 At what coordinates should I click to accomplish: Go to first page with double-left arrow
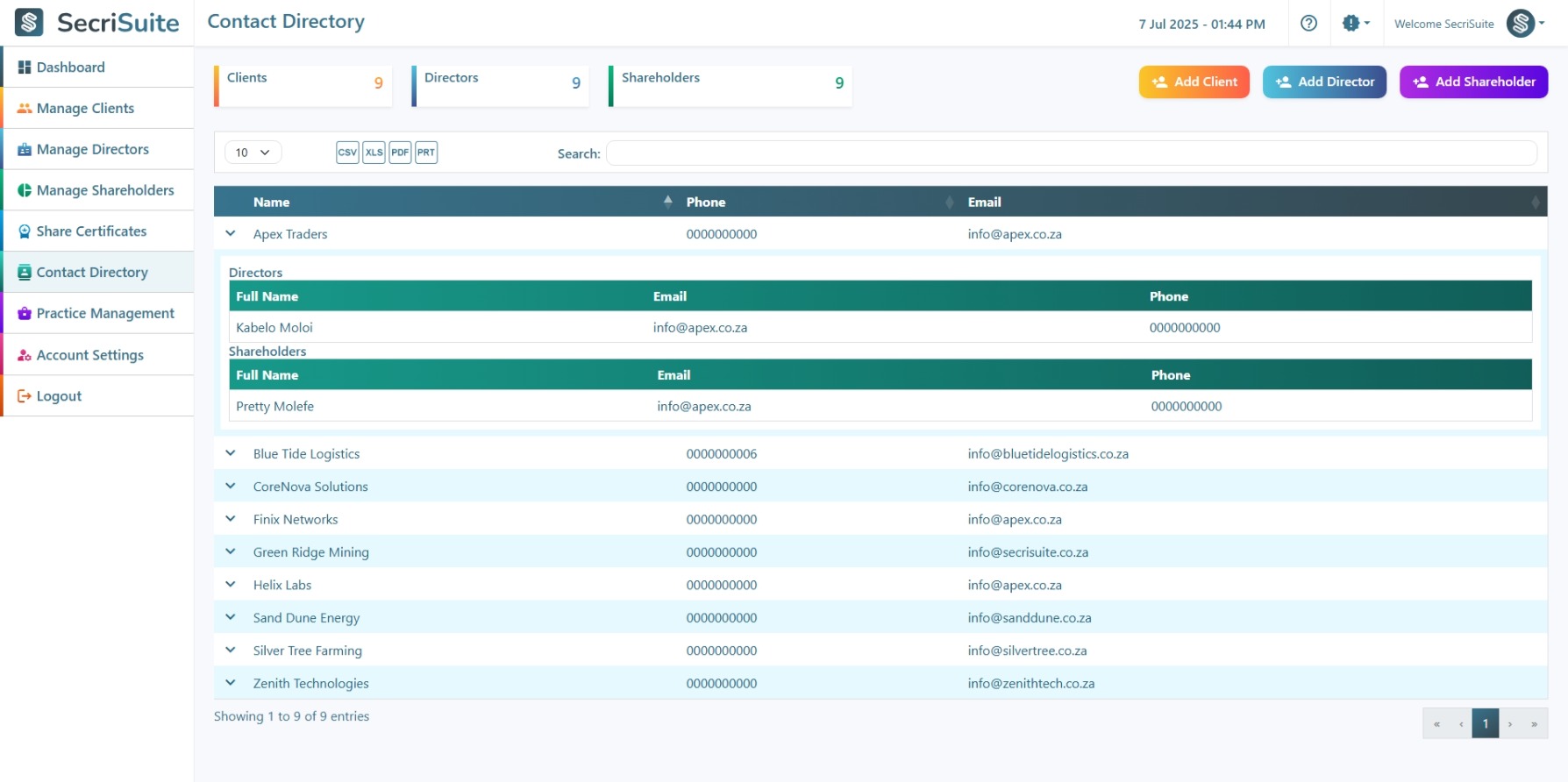pos(1436,724)
